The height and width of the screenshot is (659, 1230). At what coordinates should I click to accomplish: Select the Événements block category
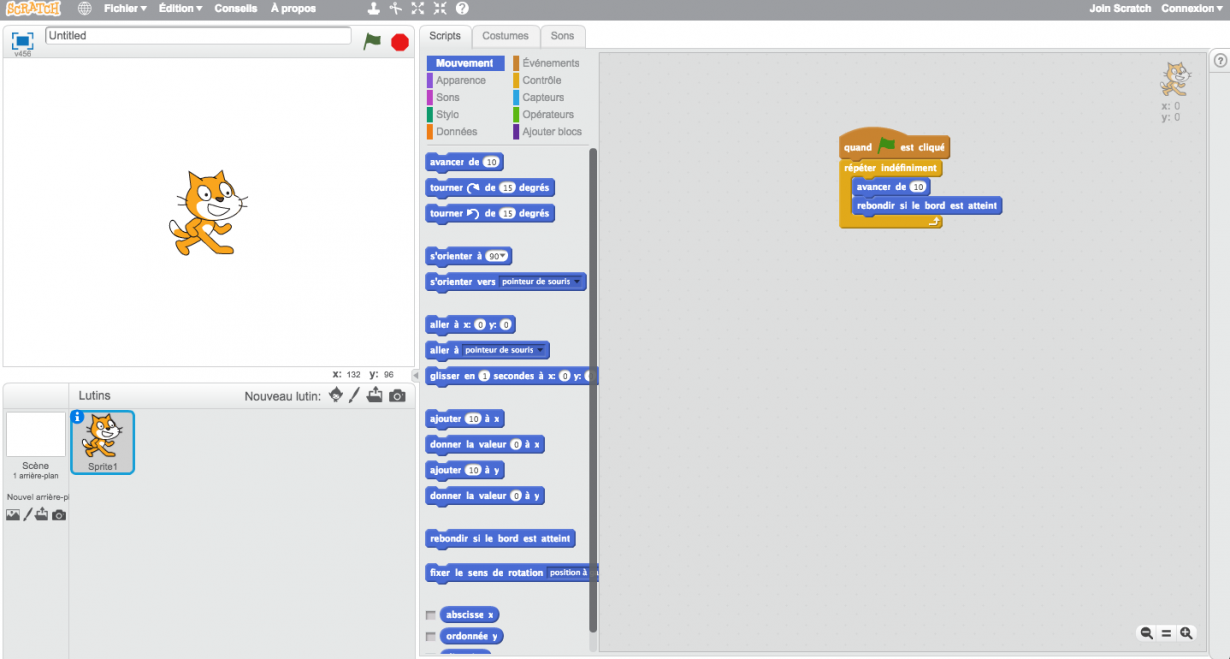(550, 63)
